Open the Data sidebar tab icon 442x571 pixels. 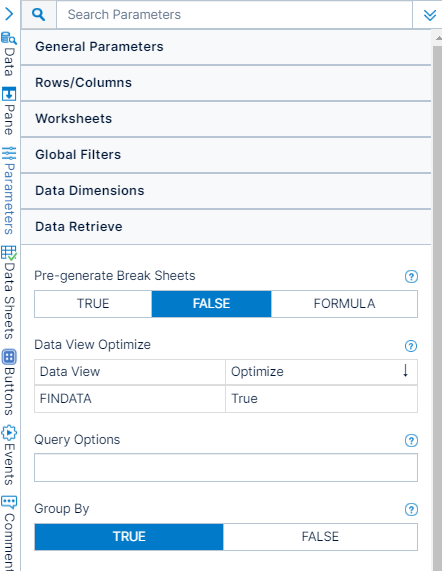click(9, 38)
